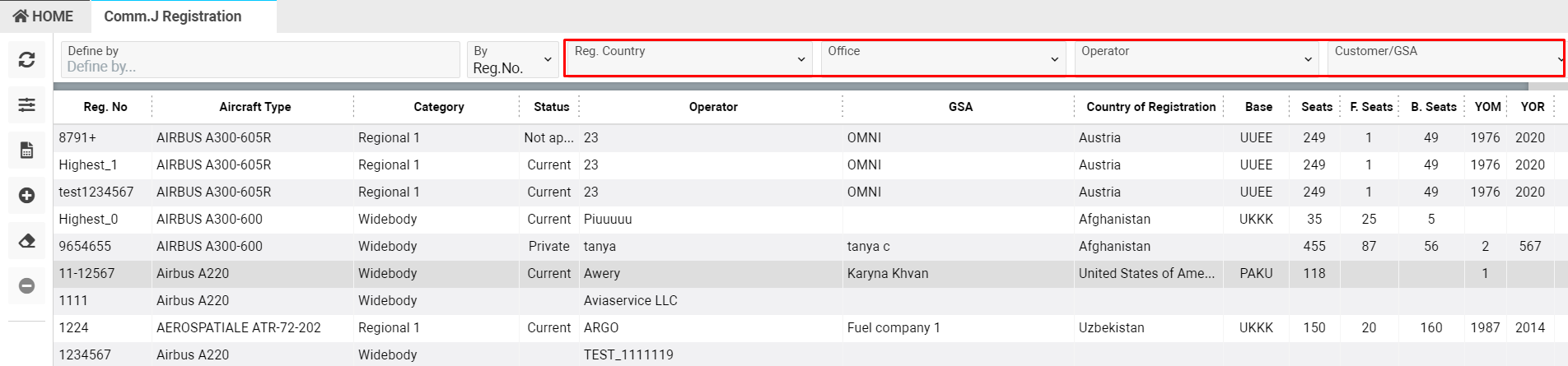
Task: Switch to the Comm.J Registration tab
Action: pos(173,16)
